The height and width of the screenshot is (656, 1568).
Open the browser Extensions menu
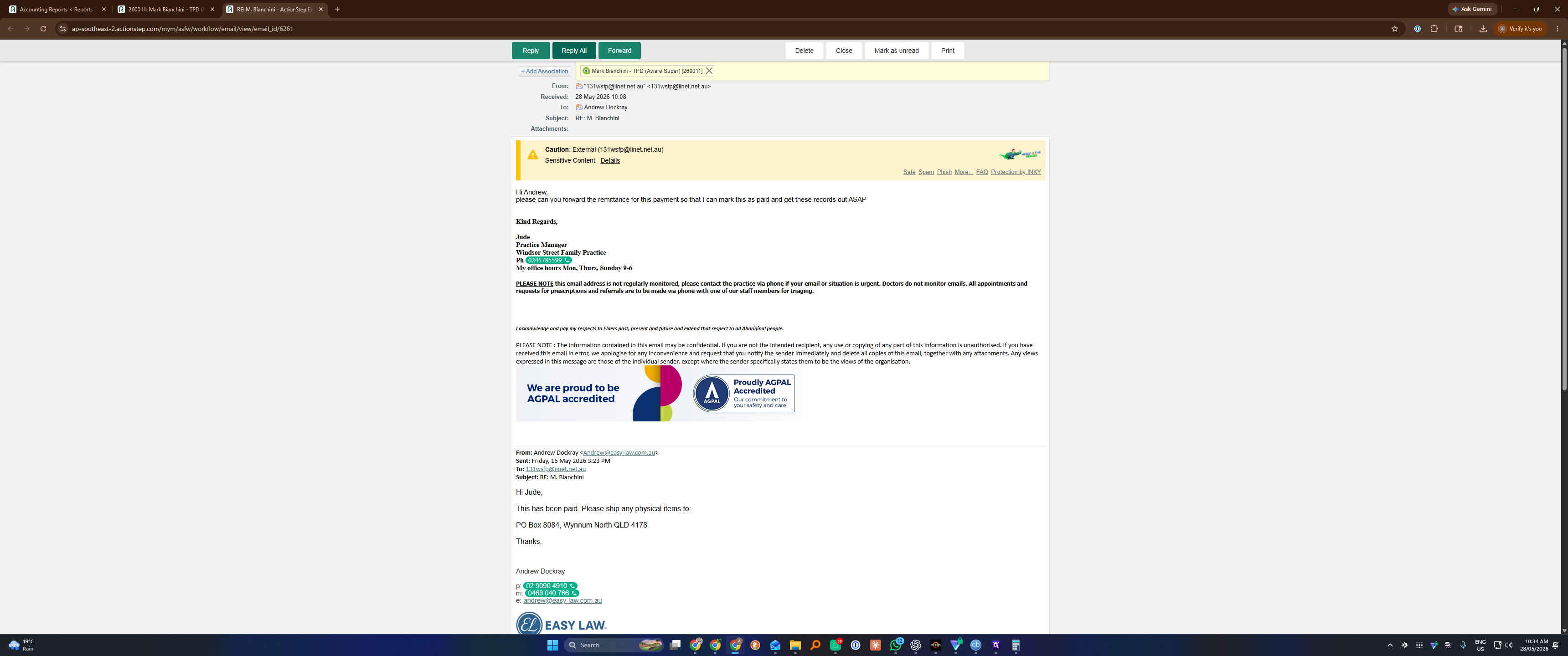click(1434, 29)
